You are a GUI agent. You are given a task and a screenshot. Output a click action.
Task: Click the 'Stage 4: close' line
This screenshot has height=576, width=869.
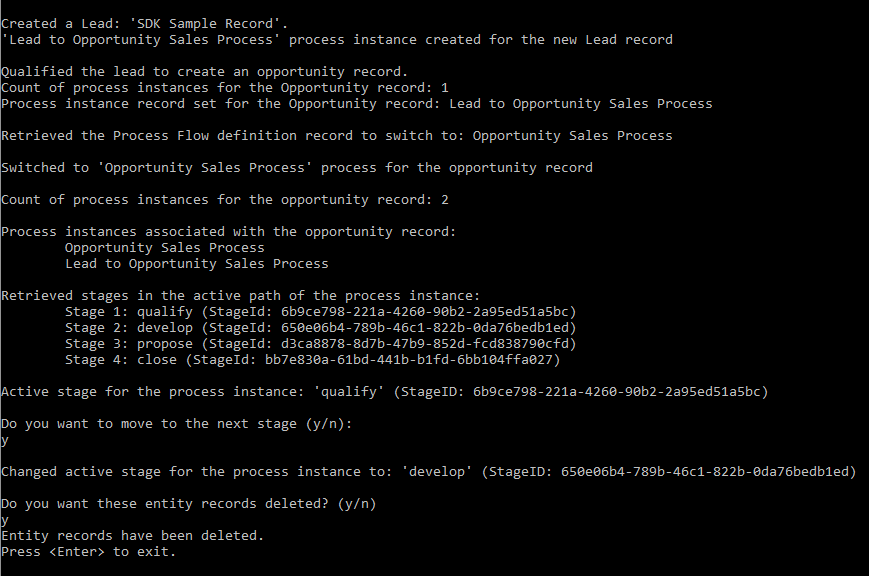(312, 359)
